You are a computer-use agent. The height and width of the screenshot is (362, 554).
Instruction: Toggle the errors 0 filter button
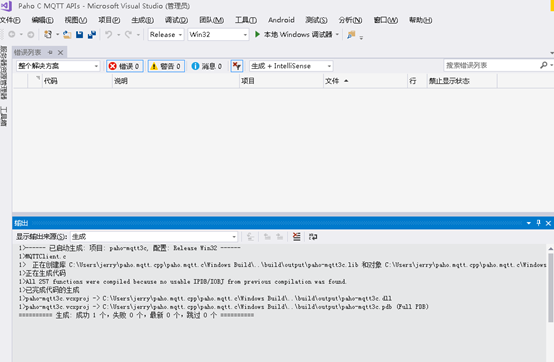coord(125,66)
